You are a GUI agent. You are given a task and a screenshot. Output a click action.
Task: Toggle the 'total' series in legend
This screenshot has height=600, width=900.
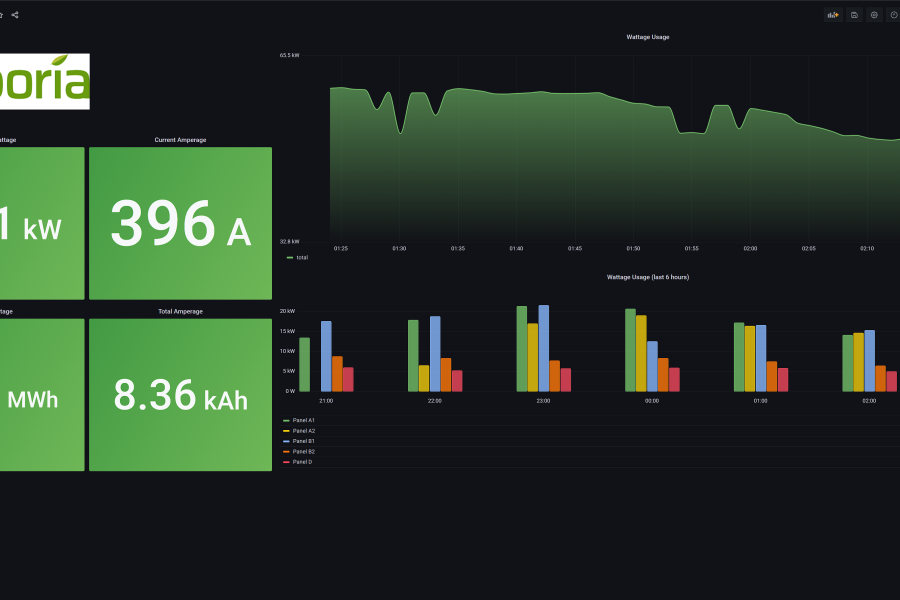pos(301,258)
